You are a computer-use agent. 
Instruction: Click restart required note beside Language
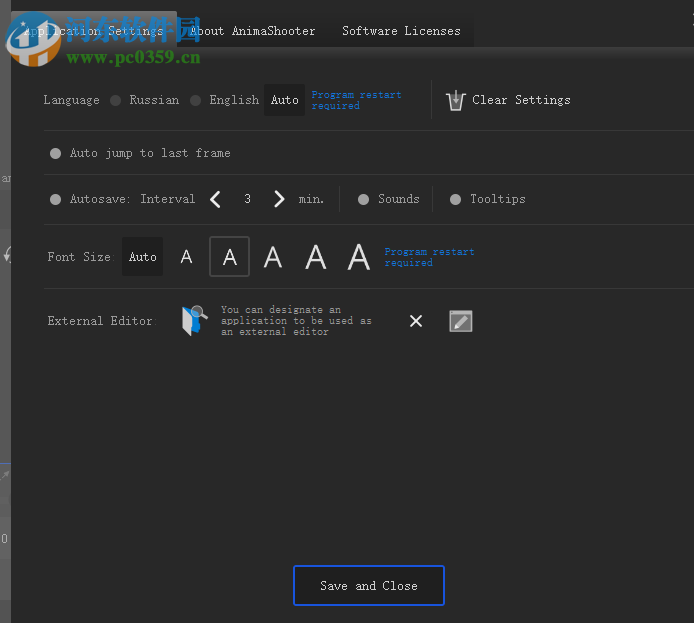[x=356, y=100]
